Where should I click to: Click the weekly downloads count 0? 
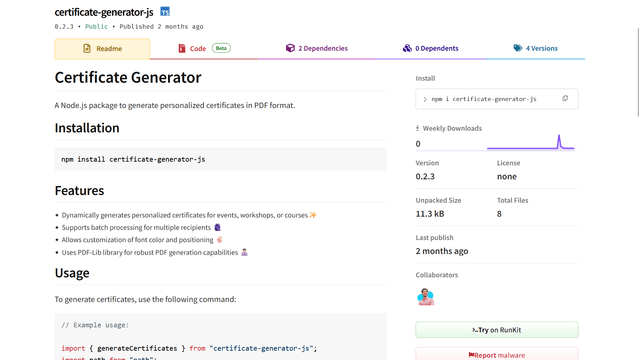(x=418, y=144)
